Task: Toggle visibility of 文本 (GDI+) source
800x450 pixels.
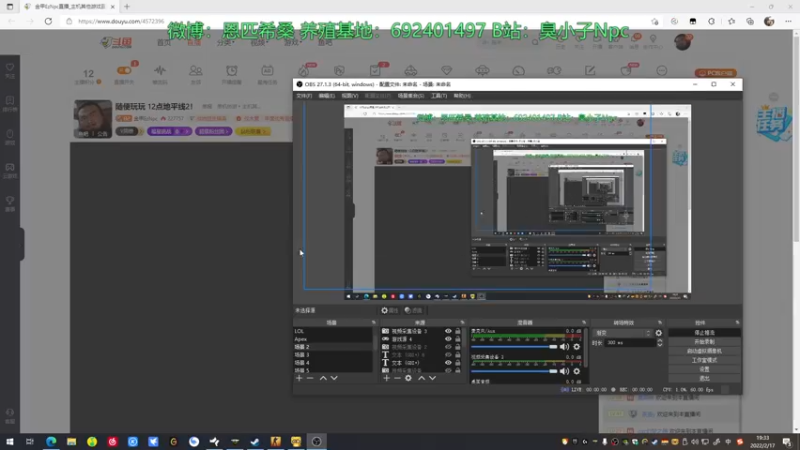Action: click(x=448, y=363)
